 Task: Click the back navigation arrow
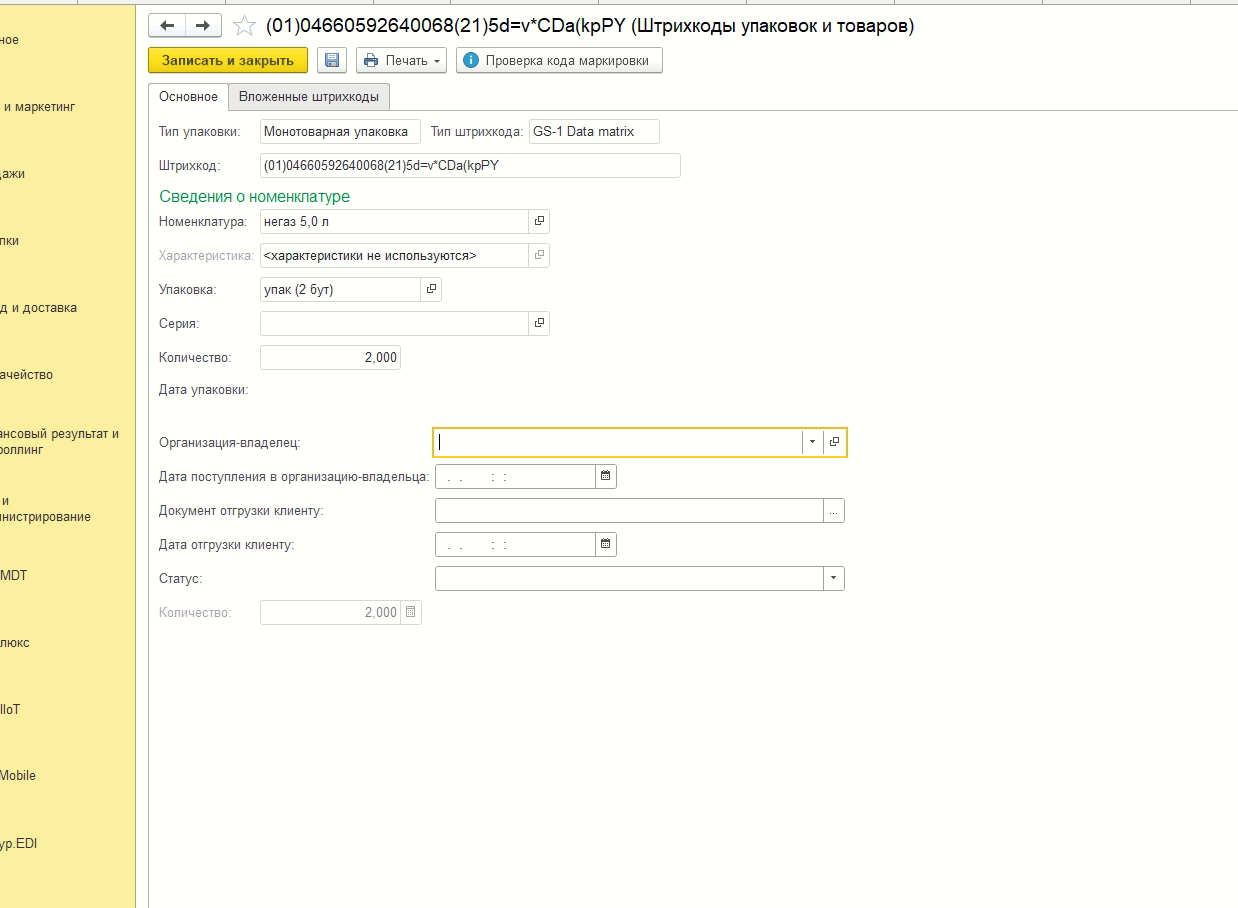click(x=167, y=26)
